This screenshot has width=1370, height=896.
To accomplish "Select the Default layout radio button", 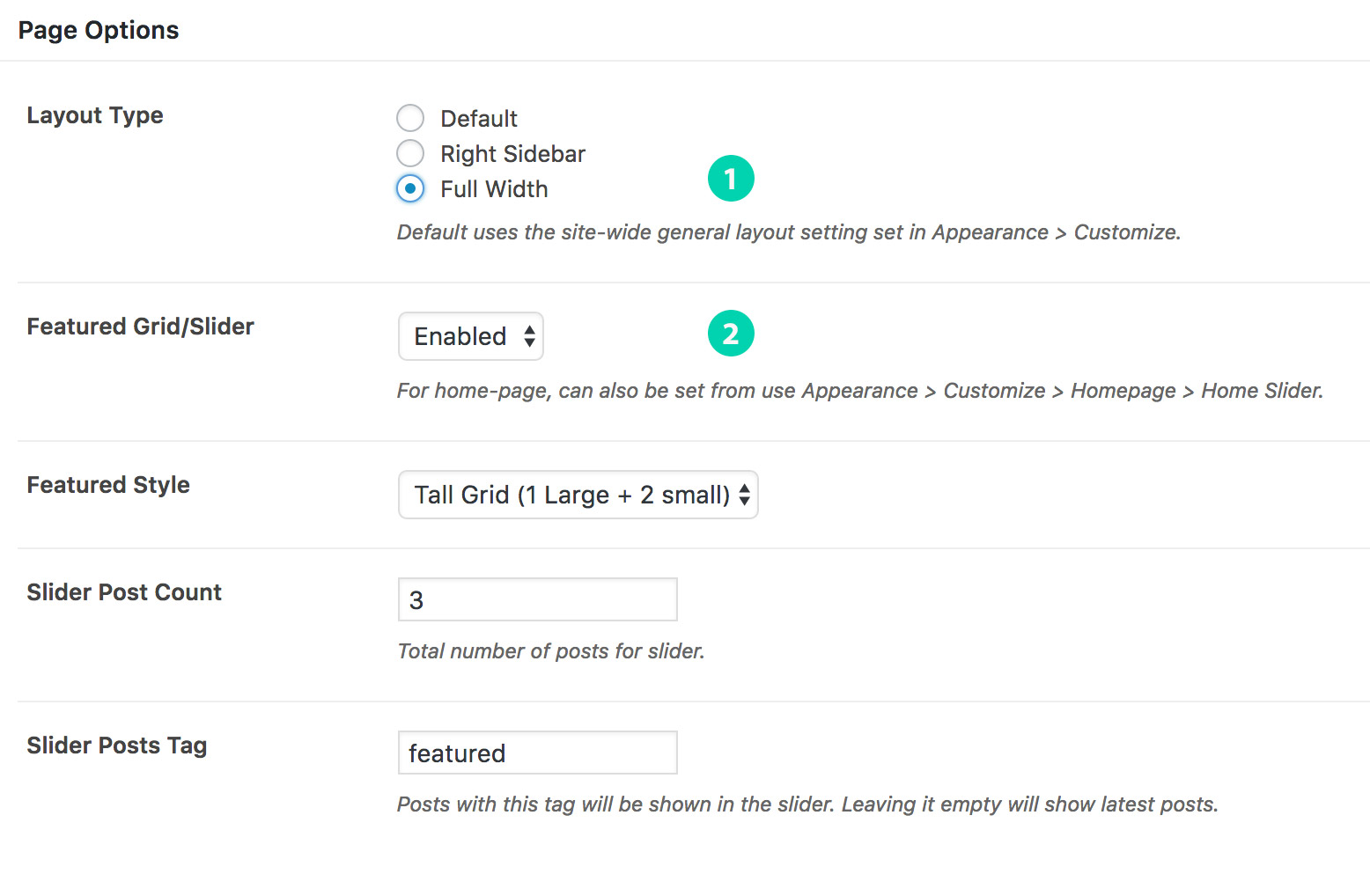I will [410, 118].
